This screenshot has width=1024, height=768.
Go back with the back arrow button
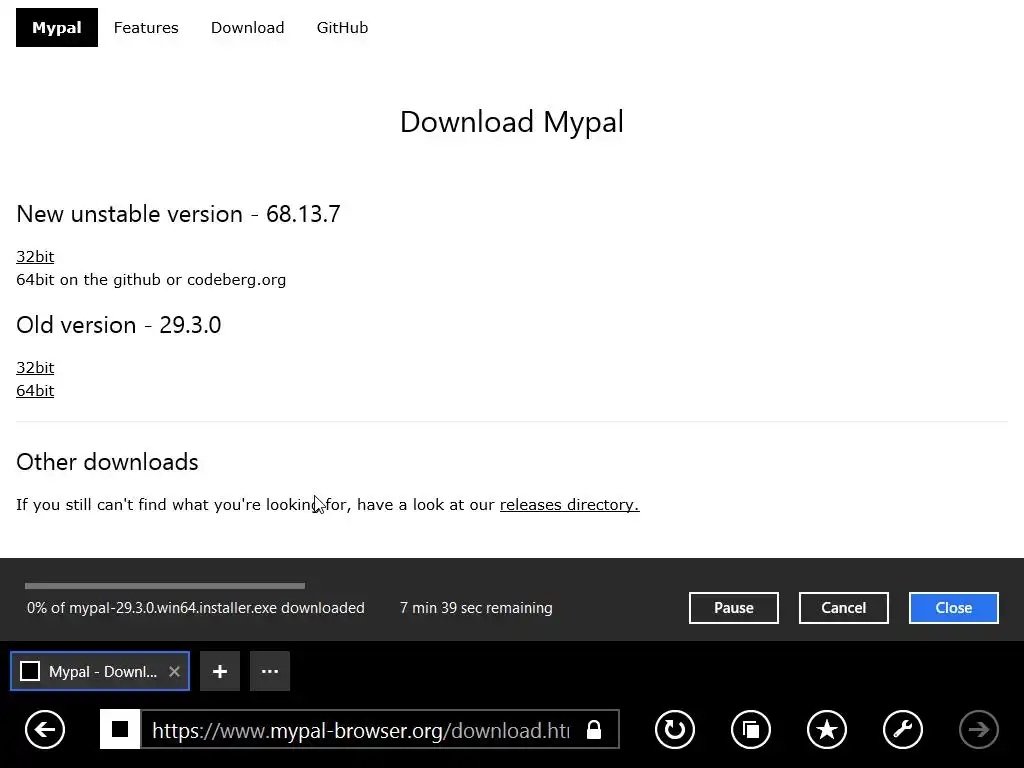point(45,729)
